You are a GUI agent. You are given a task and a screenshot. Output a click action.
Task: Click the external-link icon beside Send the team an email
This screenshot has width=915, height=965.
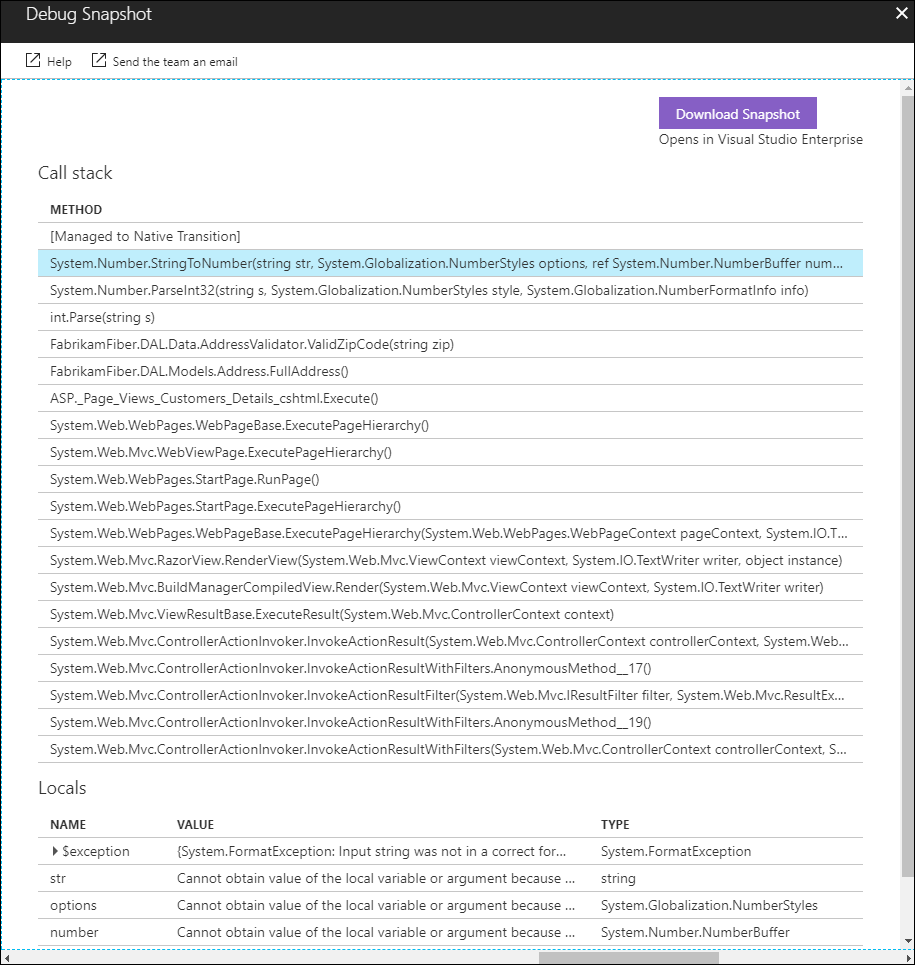(x=98, y=60)
